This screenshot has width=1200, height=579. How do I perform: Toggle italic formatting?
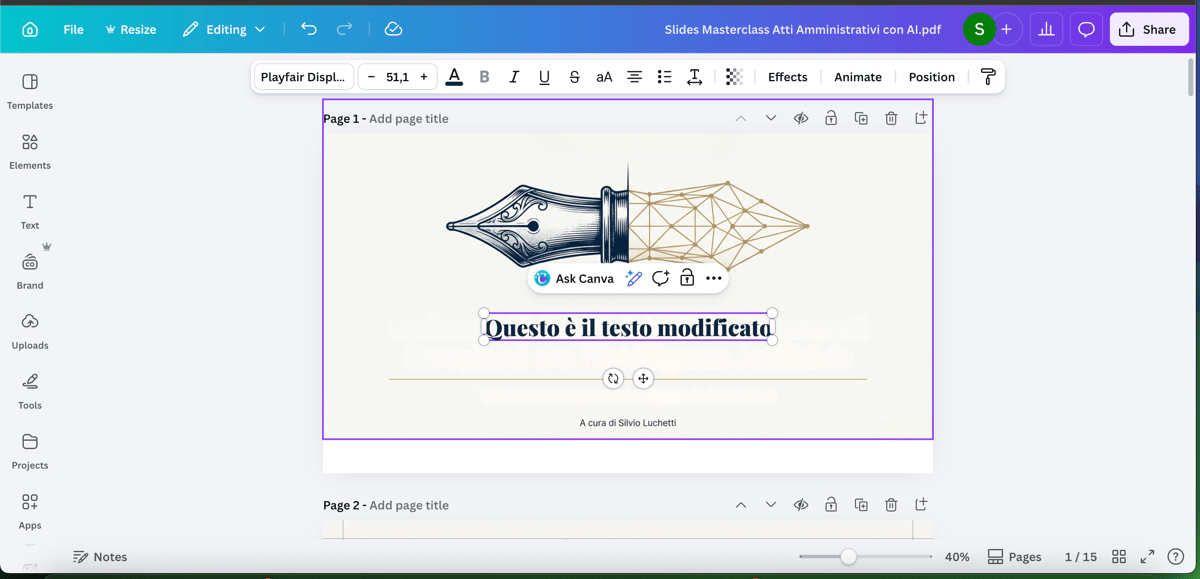pyautogui.click(x=514, y=77)
